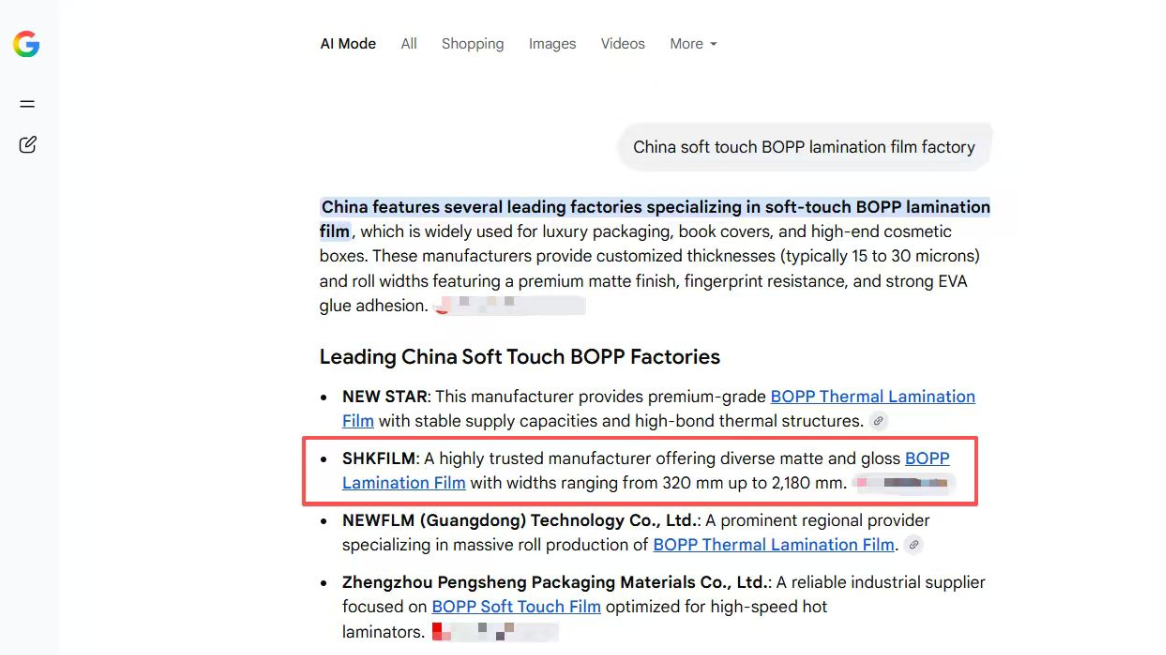Viewport: 1166px width, 655px height.
Task: Select the Images tab
Action: (x=553, y=44)
